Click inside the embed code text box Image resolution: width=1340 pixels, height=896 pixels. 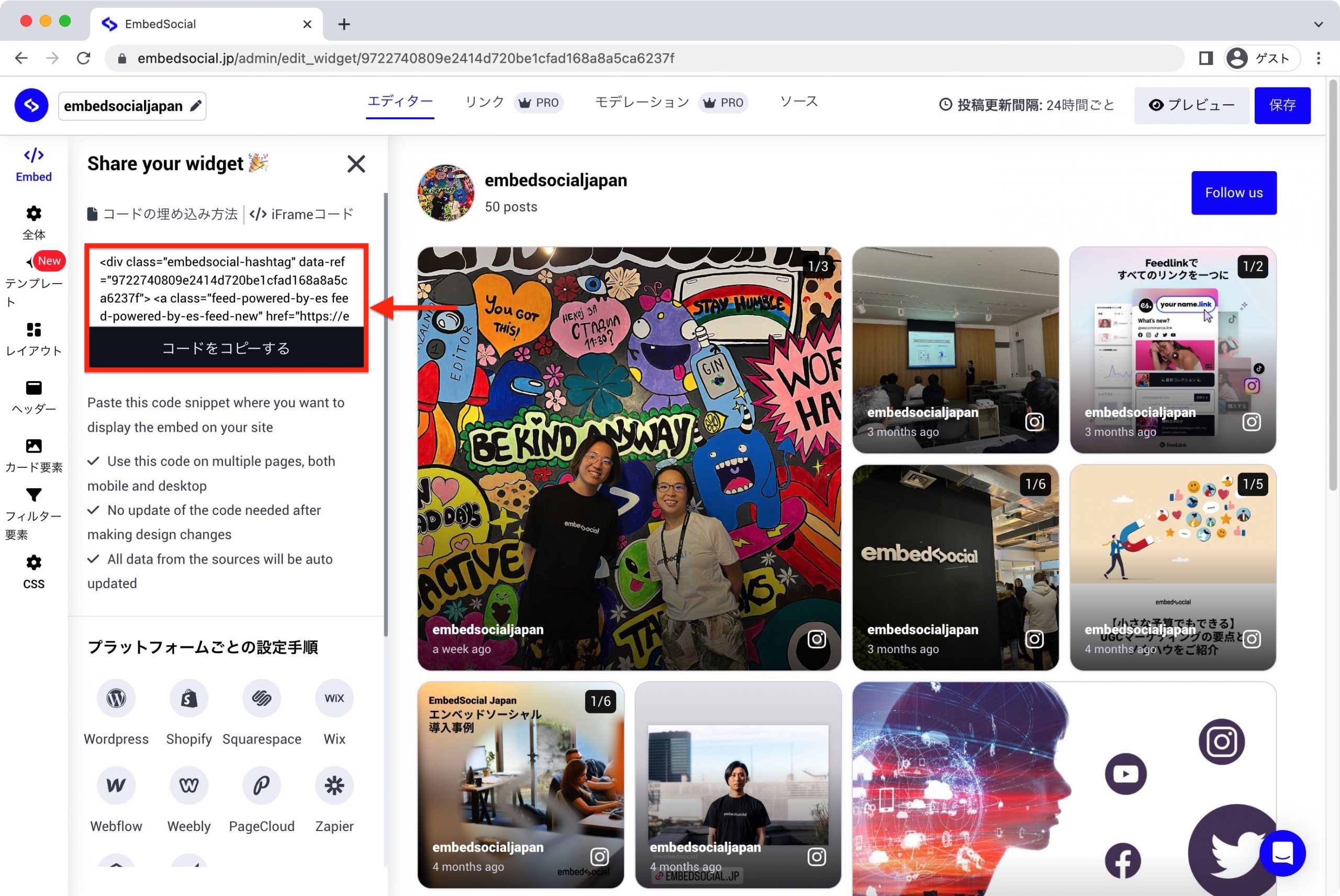click(x=226, y=288)
